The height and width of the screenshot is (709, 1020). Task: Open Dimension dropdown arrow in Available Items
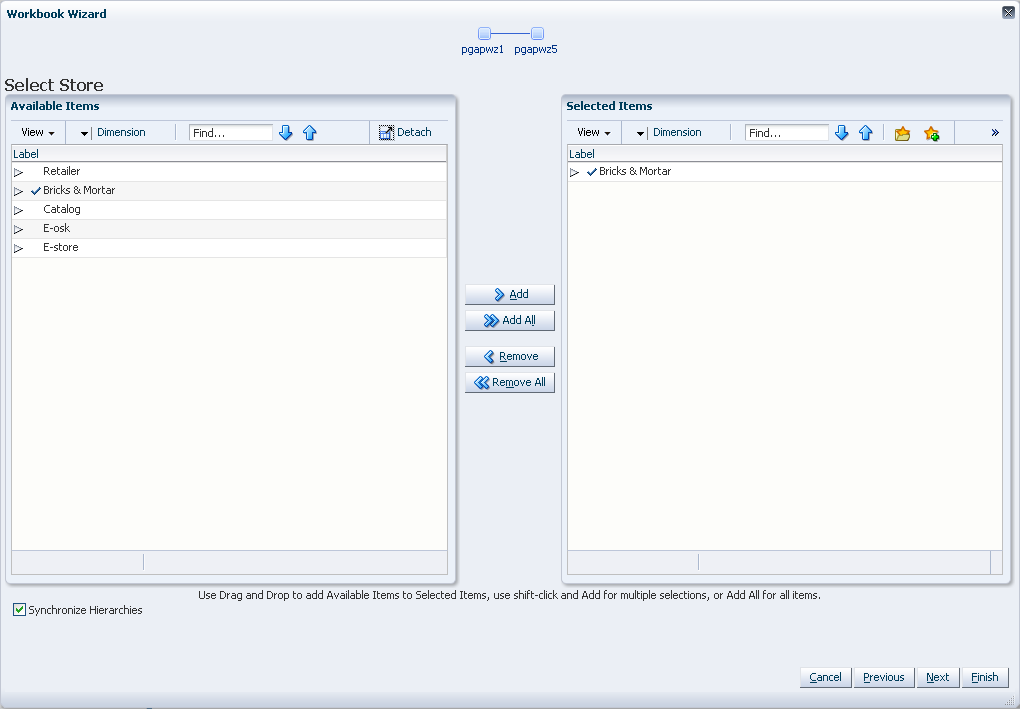point(84,133)
